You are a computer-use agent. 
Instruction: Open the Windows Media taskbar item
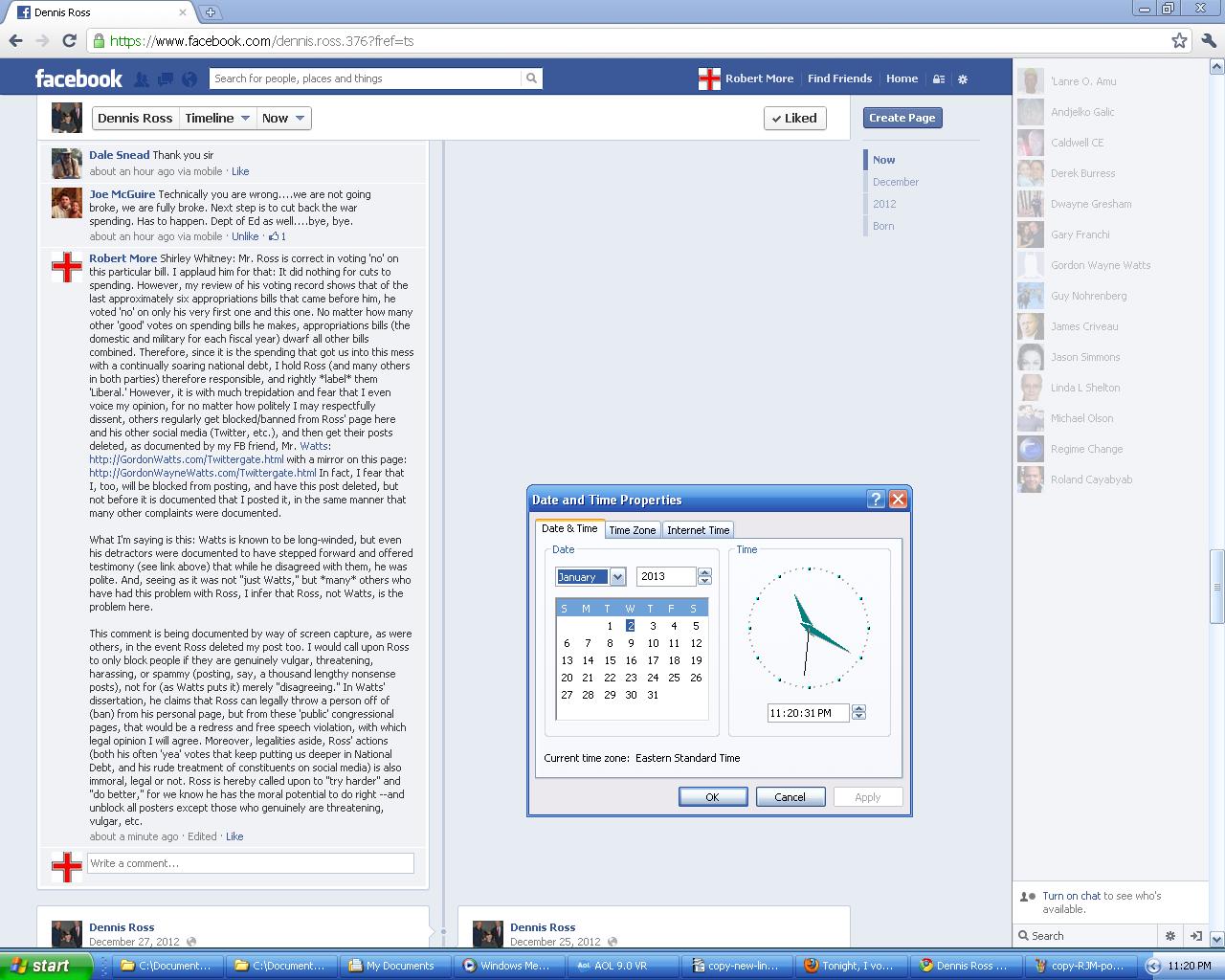(508, 966)
